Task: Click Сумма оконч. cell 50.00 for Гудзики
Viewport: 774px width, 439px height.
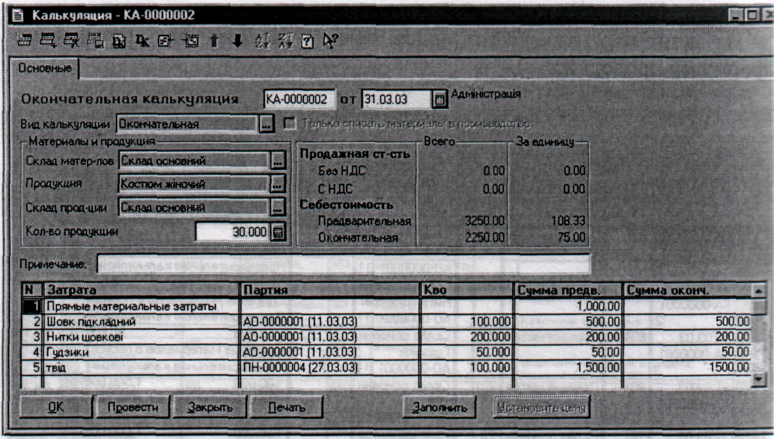Action: click(x=687, y=352)
